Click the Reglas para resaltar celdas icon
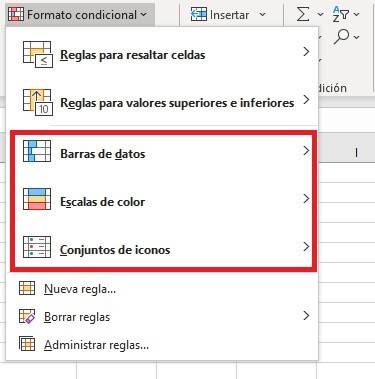The width and height of the screenshot is (375, 379). click(38, 55)
